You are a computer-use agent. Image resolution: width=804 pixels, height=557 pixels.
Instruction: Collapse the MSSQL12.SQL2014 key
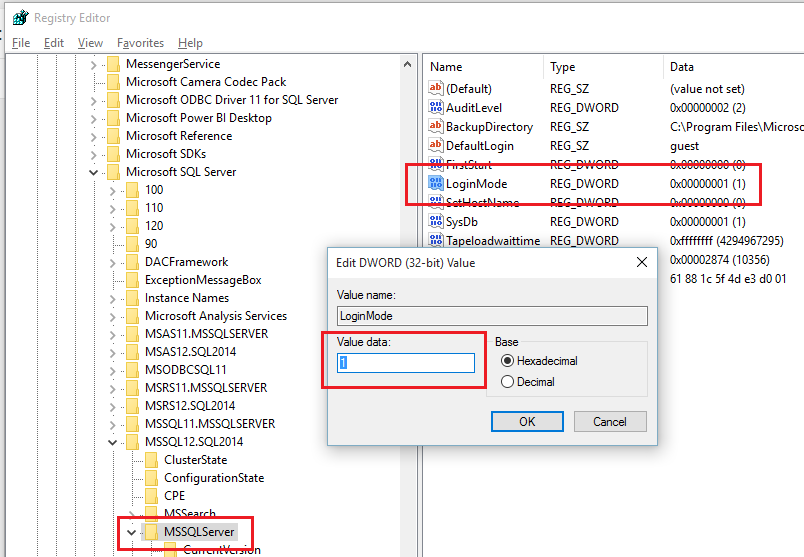(112, 442)
